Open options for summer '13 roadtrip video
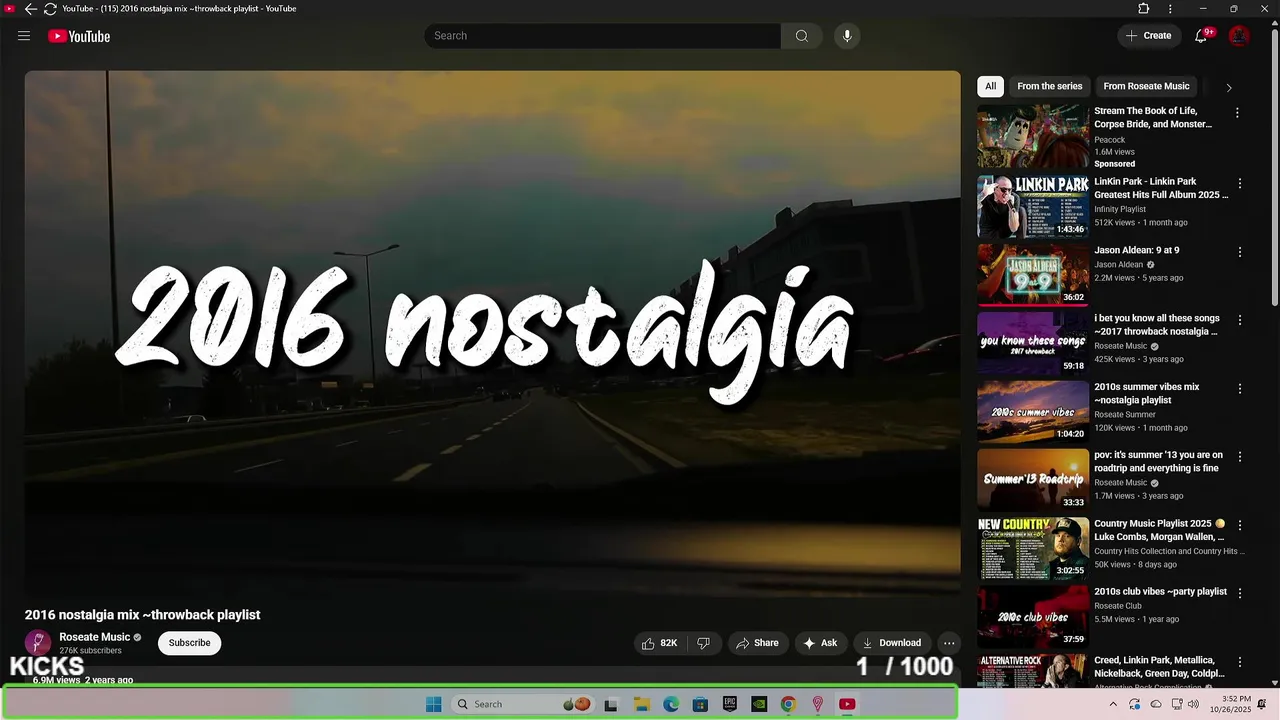This screenshot has height=720, width=1280. click(1240, 456)
